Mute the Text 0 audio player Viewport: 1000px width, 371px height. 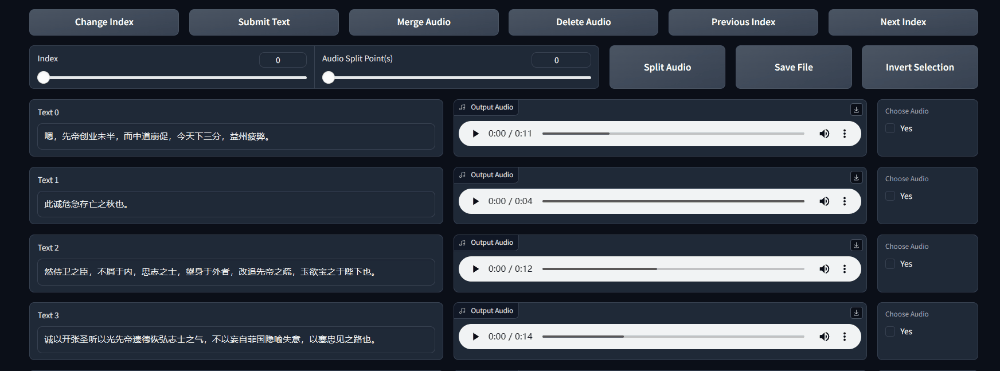point(824,134)
